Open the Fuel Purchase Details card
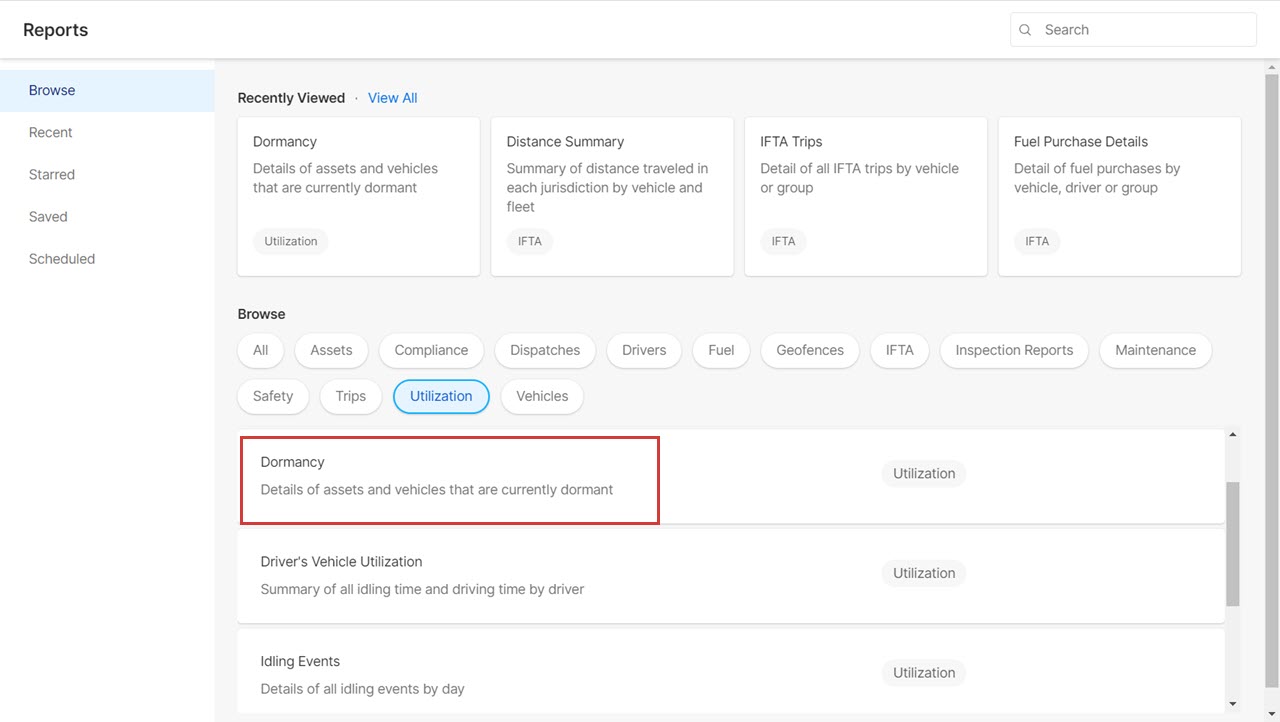The width and height of the screenshot is (1280, 722). (1120, 196)
